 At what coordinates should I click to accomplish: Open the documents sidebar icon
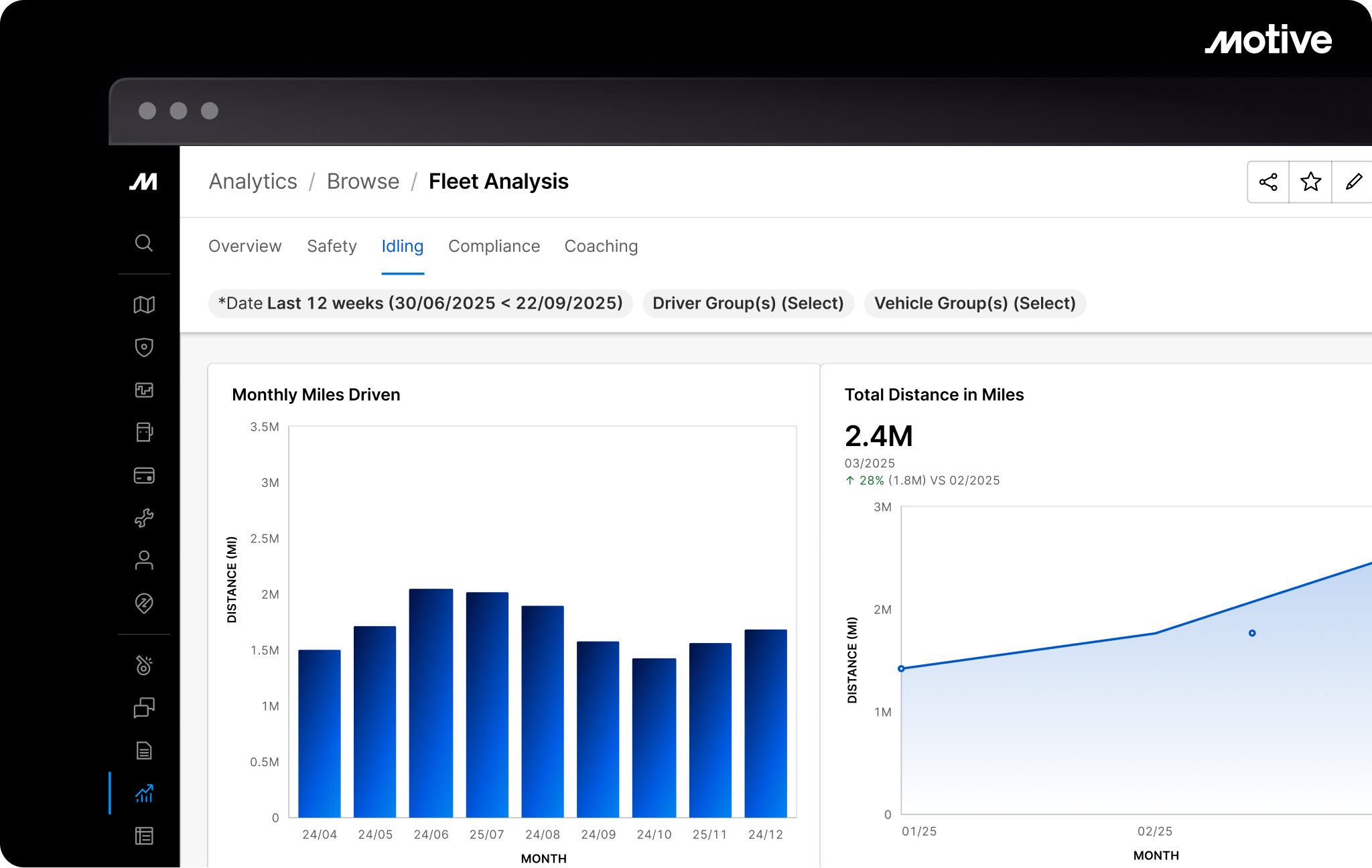pos(143,750)
